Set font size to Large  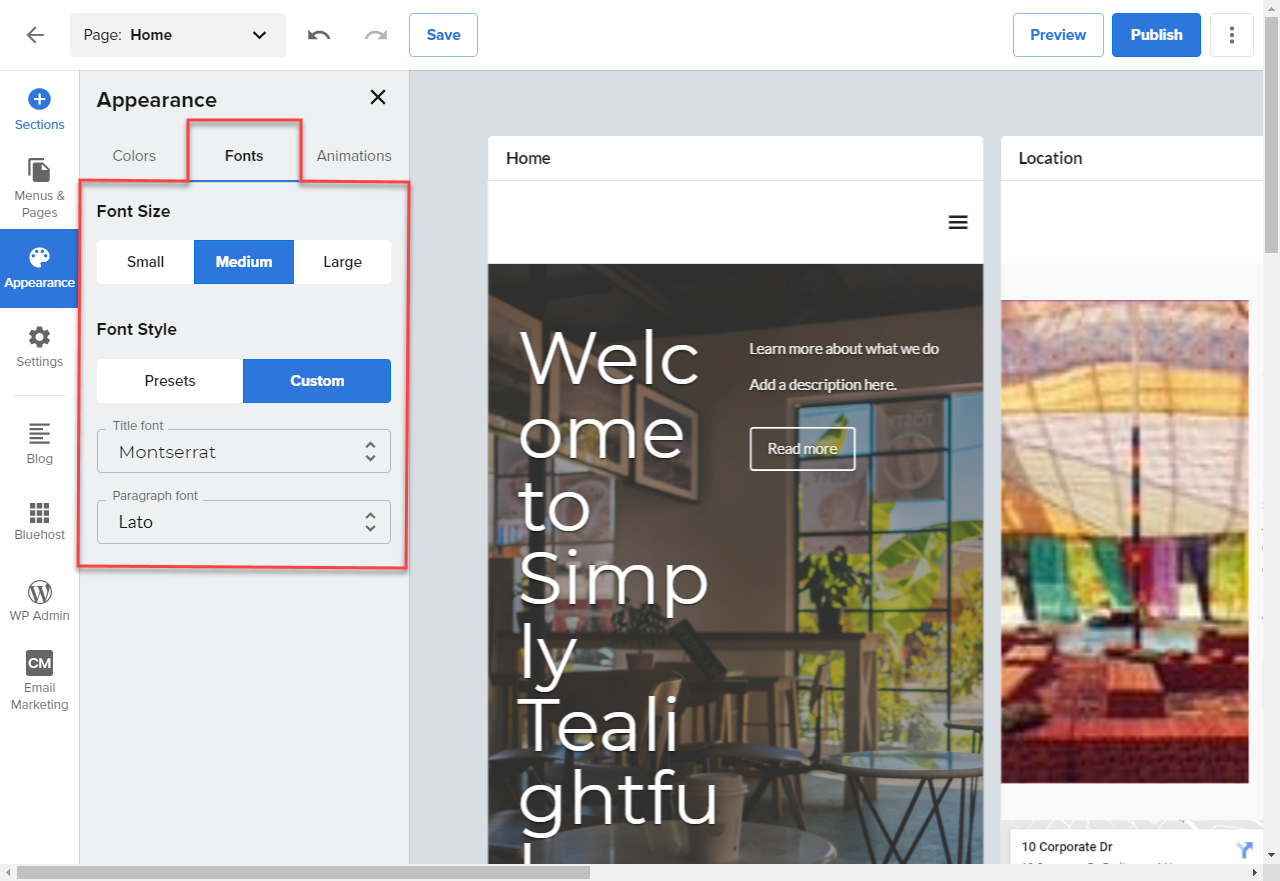click(x=342, y=262)
